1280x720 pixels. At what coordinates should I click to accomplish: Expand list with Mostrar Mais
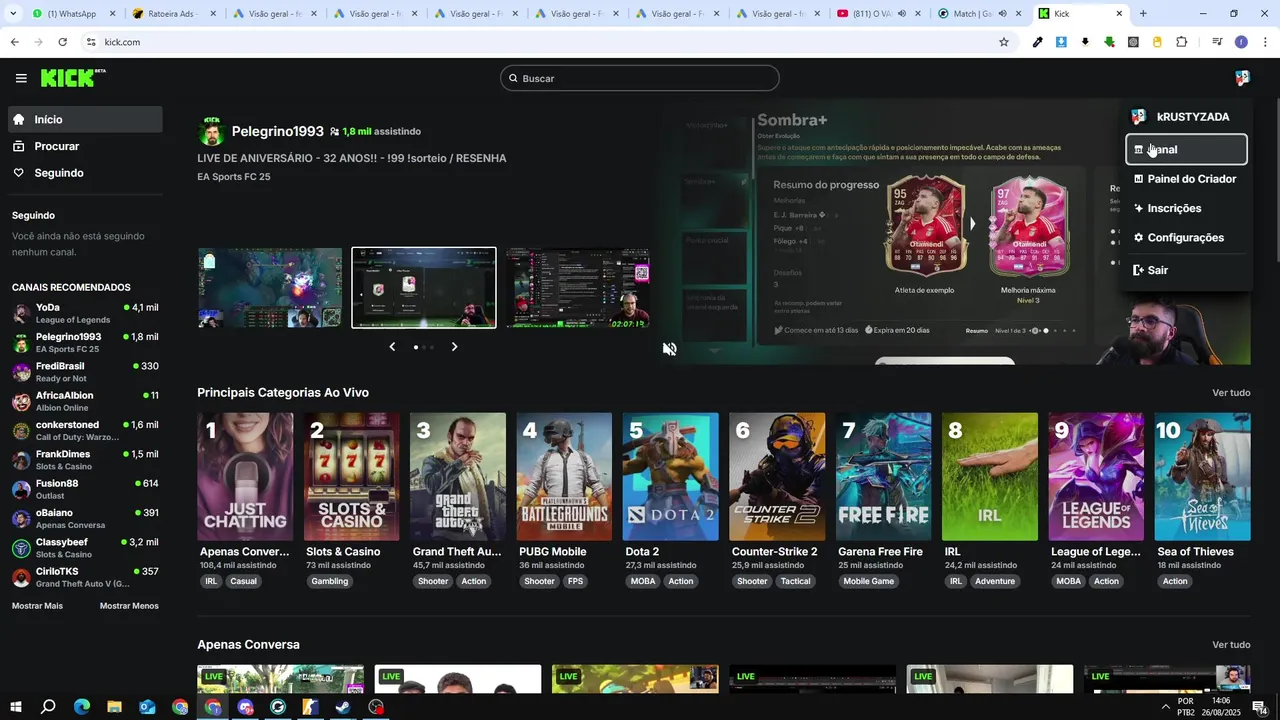tap(37, 606)
